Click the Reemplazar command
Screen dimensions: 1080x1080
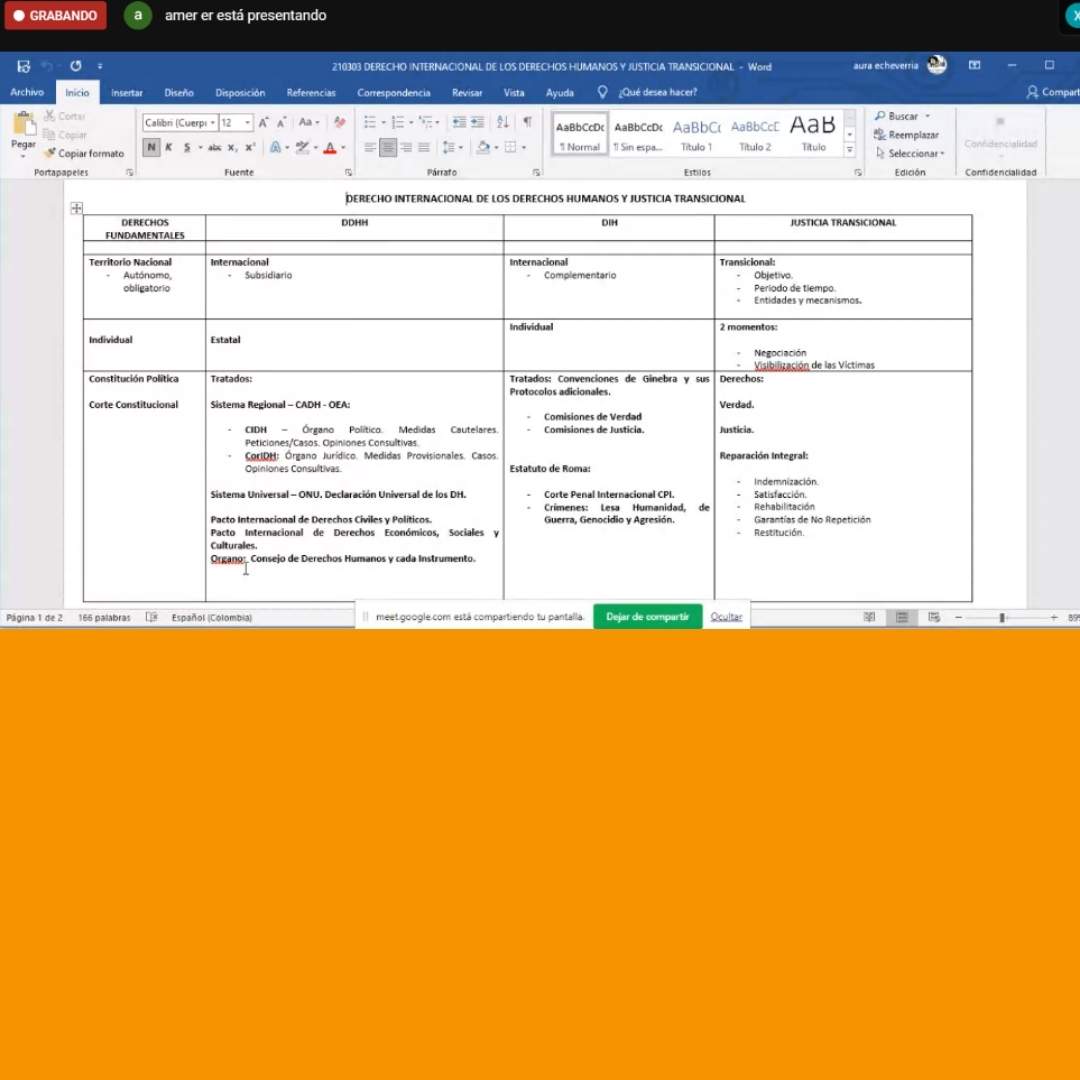coord(906,135)
